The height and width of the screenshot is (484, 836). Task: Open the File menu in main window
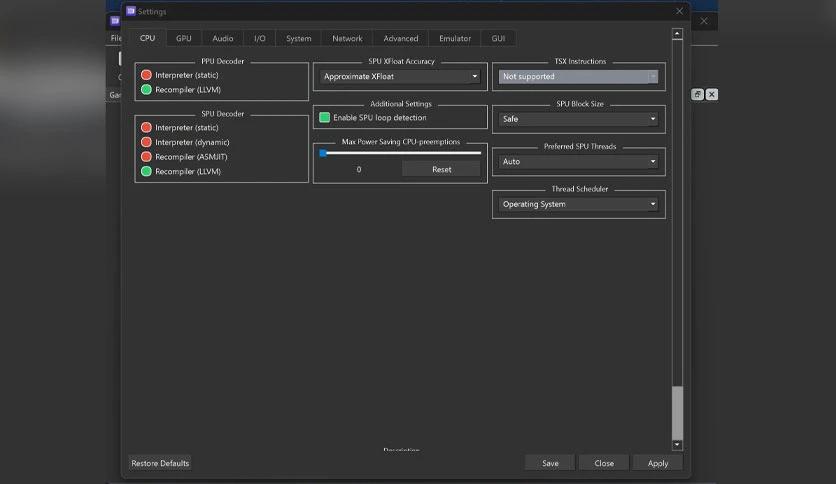(115, 38)
